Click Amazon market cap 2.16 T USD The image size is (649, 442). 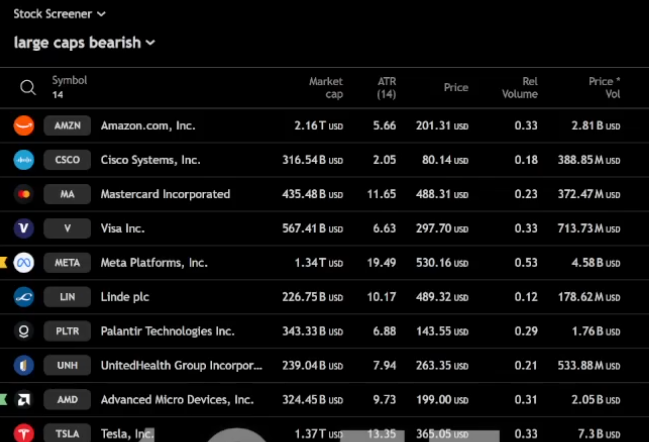pos(319,125)
